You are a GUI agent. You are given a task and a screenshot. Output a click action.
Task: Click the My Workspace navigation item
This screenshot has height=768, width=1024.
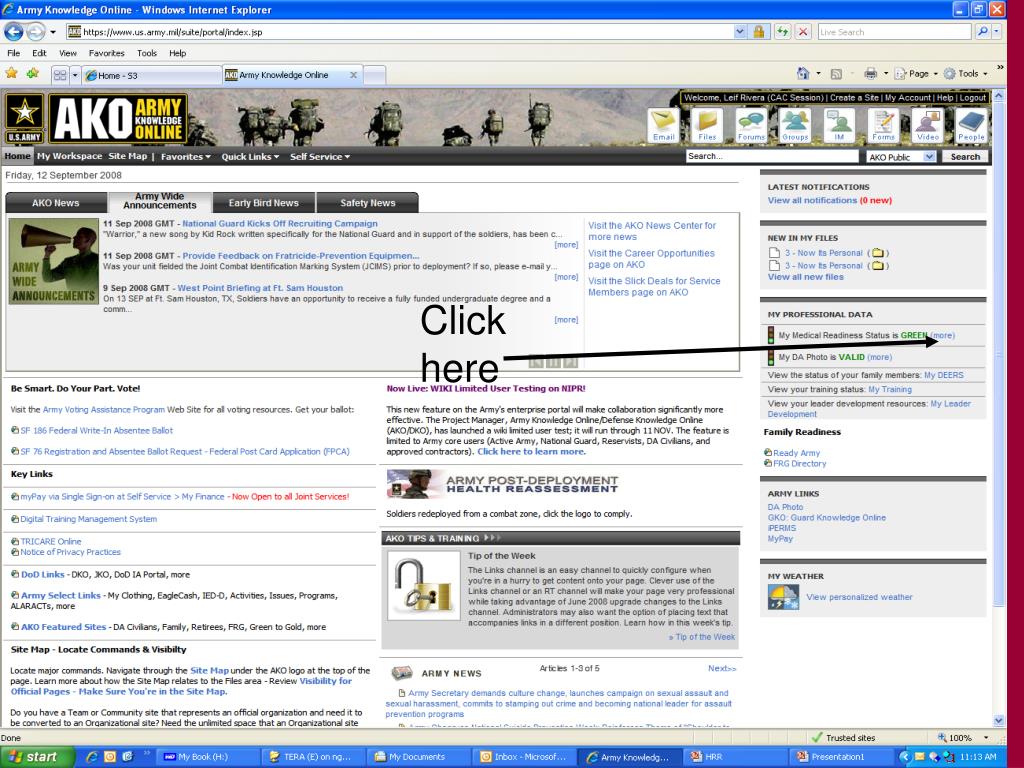(69, 156)
